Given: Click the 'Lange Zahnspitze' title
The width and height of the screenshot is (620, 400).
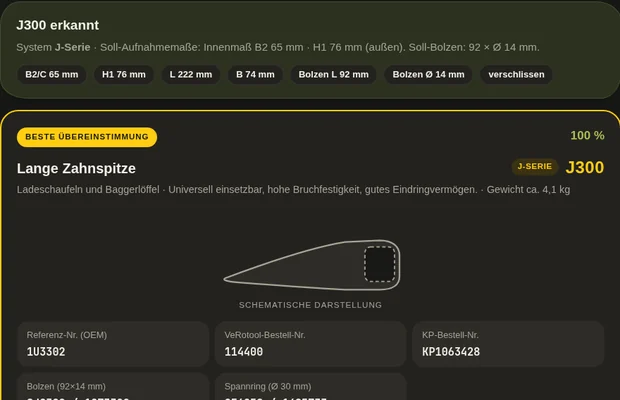Looking at the screenshot, I should pos(76,168).
